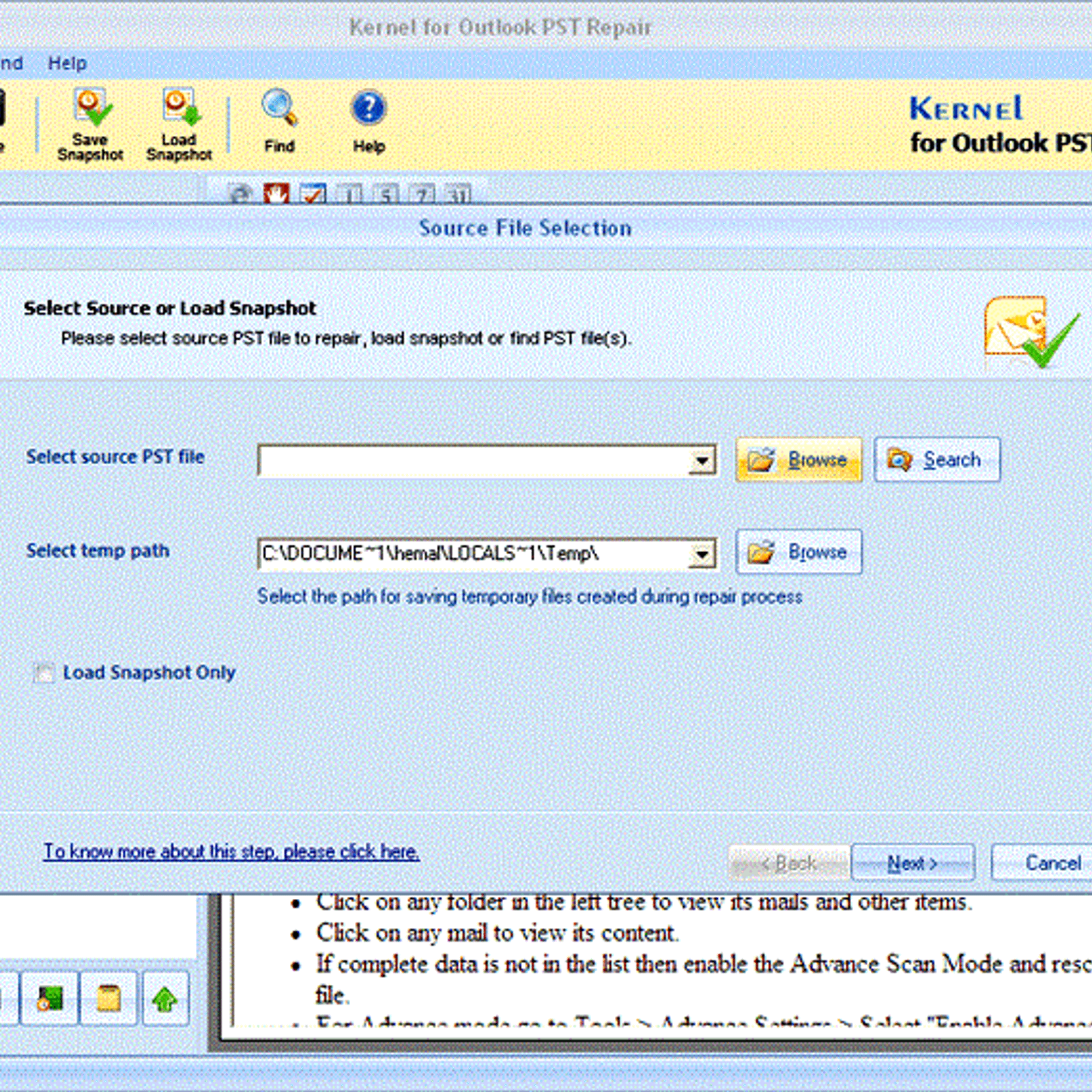This screenshot has width=1092, height=1092.
Task: Open the 'please click here' help link
Action: click(x=231, y=852)
